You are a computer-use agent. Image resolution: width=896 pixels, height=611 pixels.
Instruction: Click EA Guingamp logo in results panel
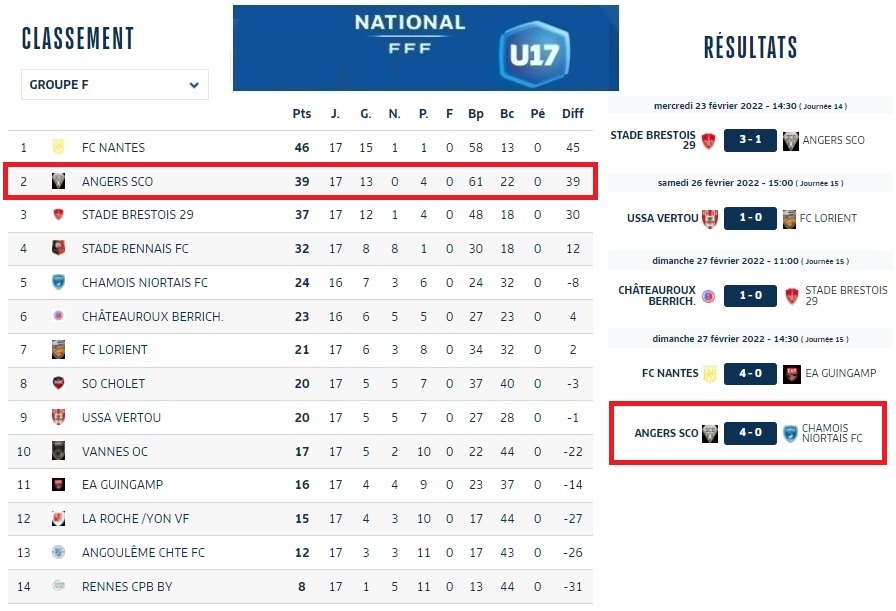(792, 374)
